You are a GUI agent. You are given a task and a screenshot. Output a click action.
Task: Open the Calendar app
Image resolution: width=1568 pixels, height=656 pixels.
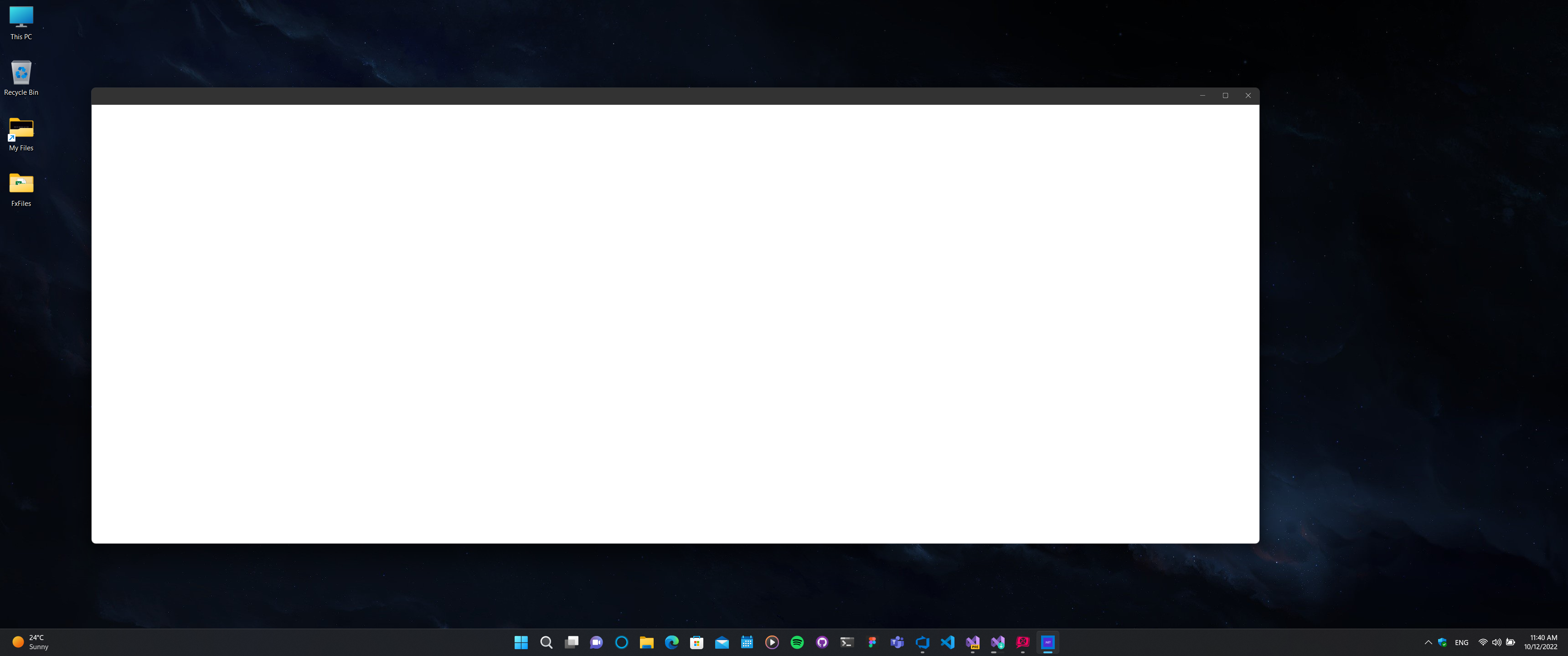[x=747, y=642]
